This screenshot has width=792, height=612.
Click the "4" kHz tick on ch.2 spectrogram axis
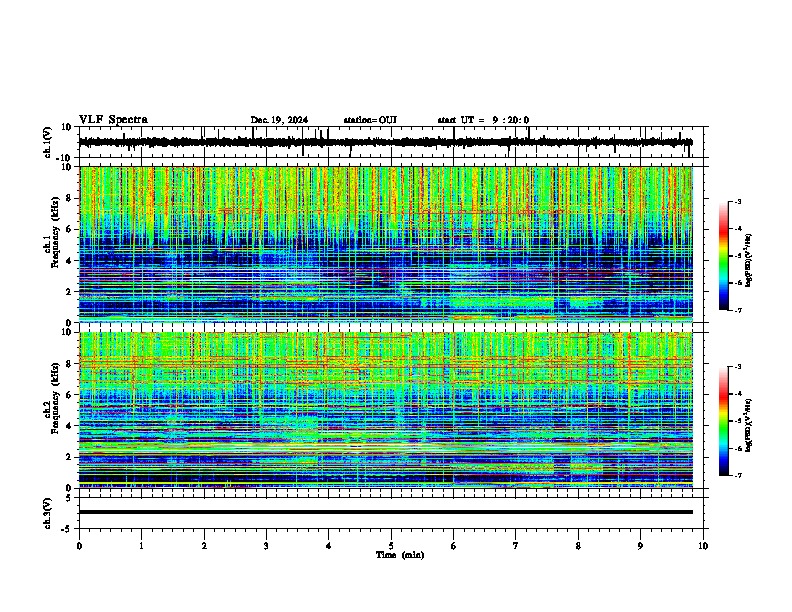coord(71,426)
